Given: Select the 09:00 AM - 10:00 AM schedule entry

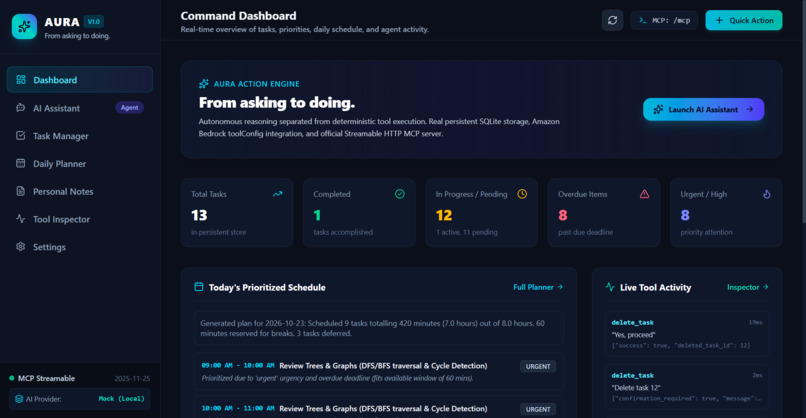Looking at the screenshot, I should [x=378, y=372].
